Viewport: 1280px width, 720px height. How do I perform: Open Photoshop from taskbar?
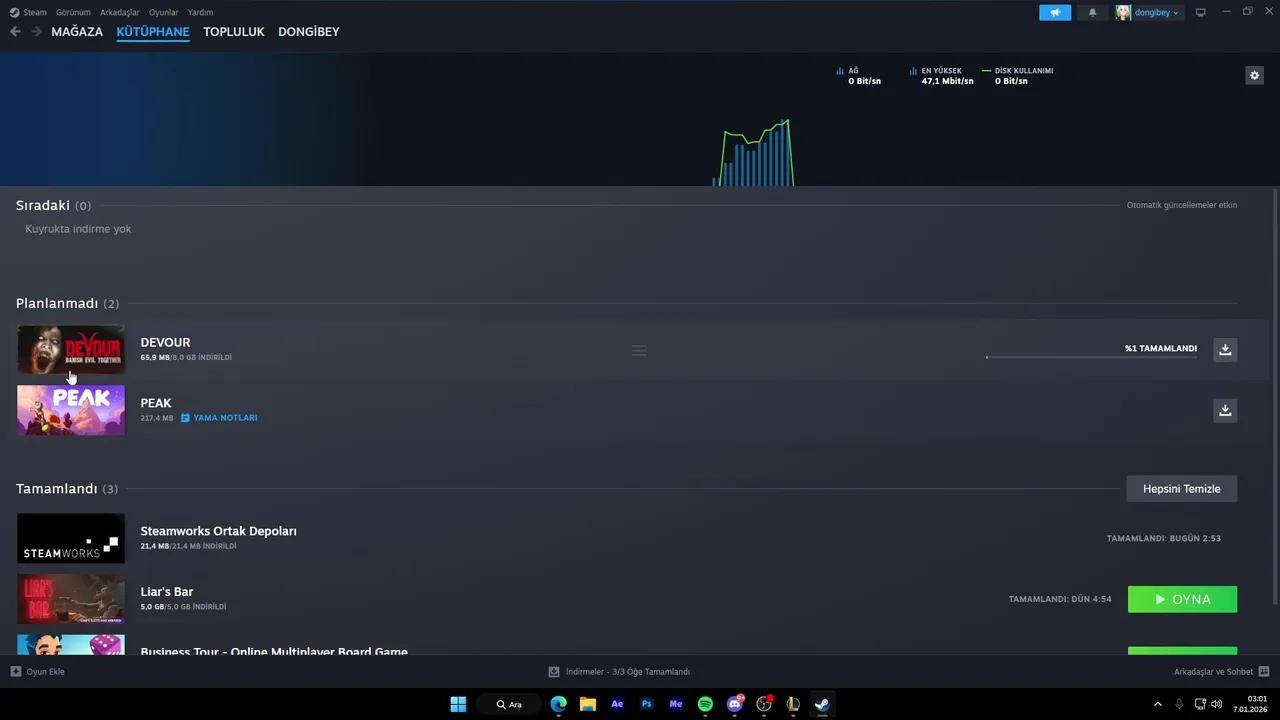click(646, 704)
